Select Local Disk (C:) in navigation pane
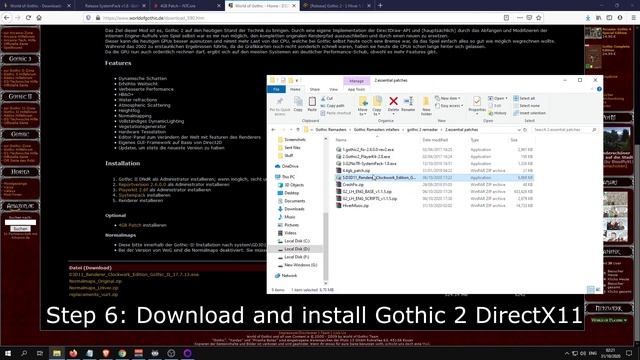The image size is (640, 360). (297, 241)
